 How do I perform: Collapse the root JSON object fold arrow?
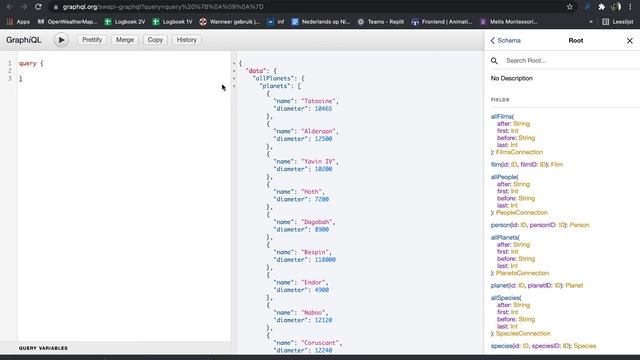(x=234, y=63)
